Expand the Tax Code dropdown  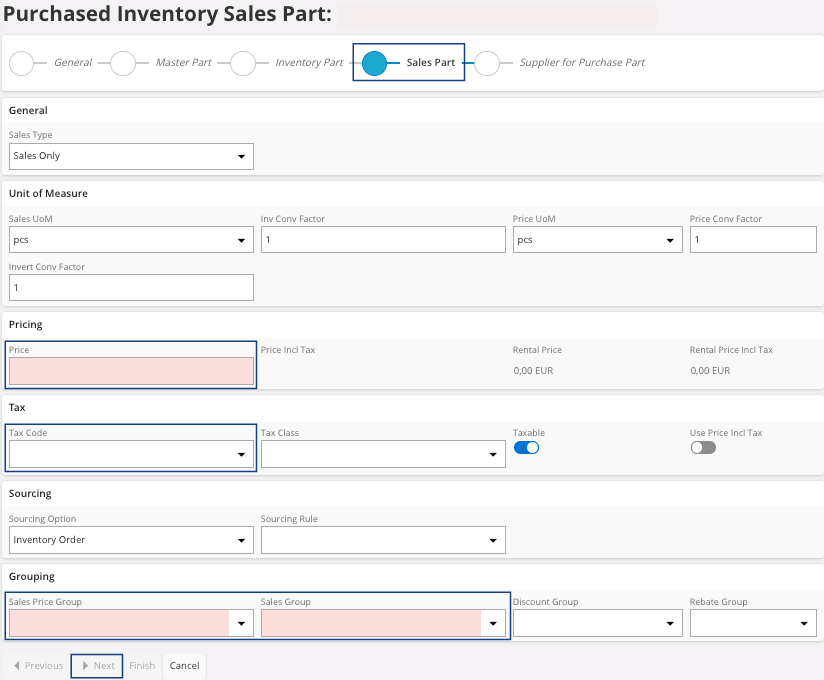(x=131, y=454)
